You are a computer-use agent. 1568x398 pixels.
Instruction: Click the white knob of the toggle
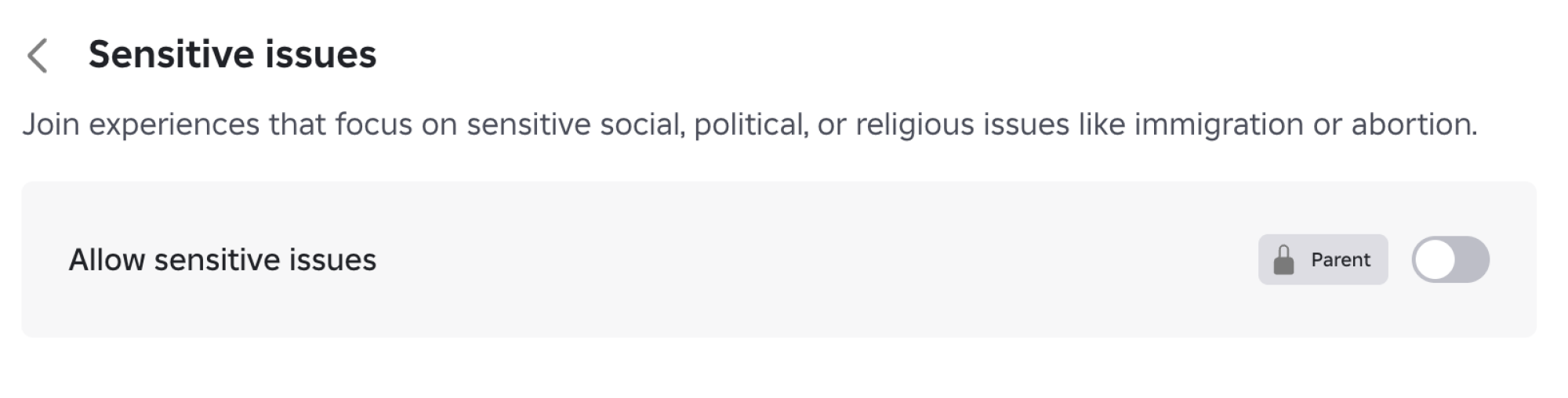[x=1436, y=260]
